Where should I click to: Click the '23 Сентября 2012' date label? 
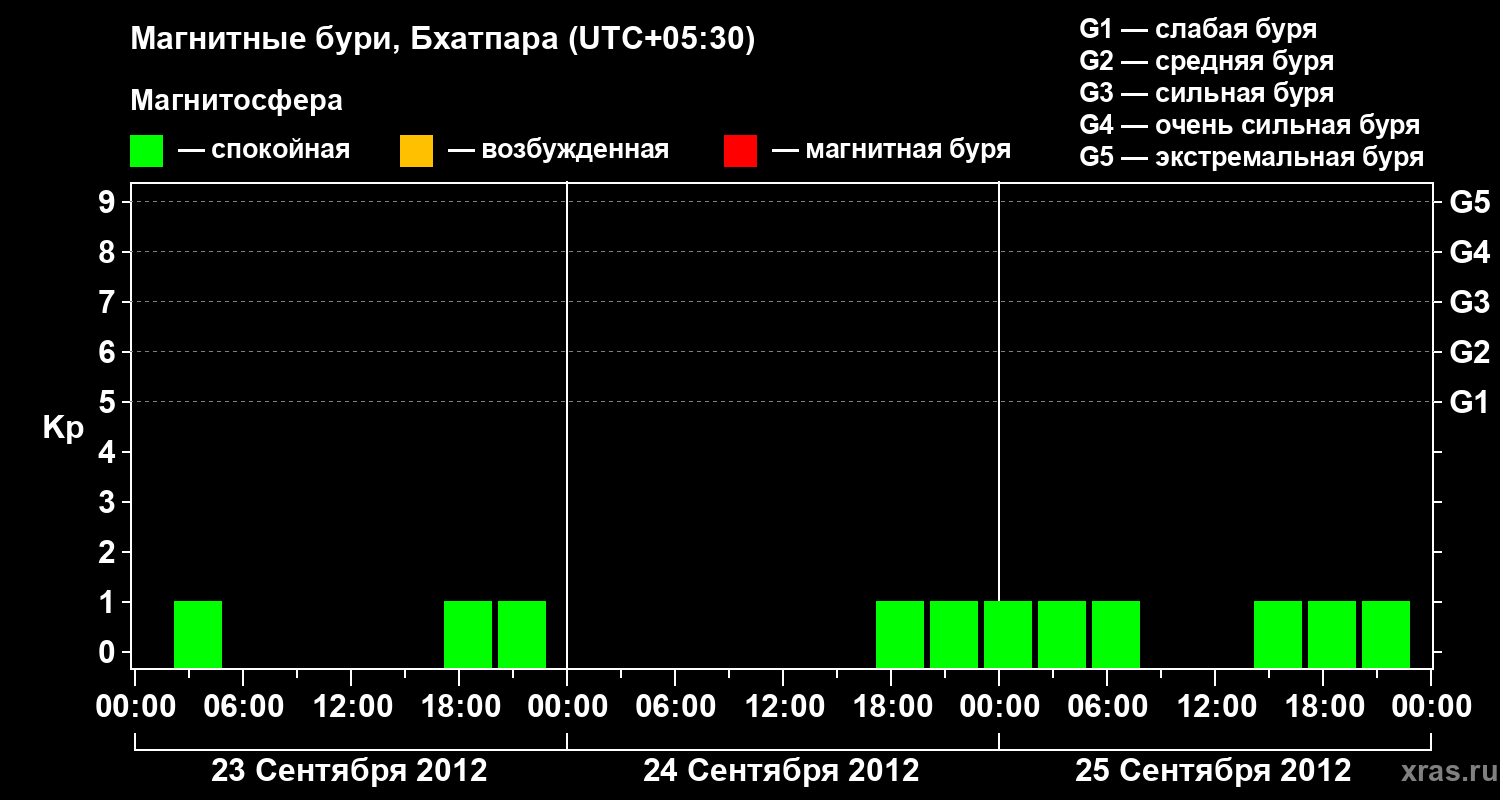349,771
